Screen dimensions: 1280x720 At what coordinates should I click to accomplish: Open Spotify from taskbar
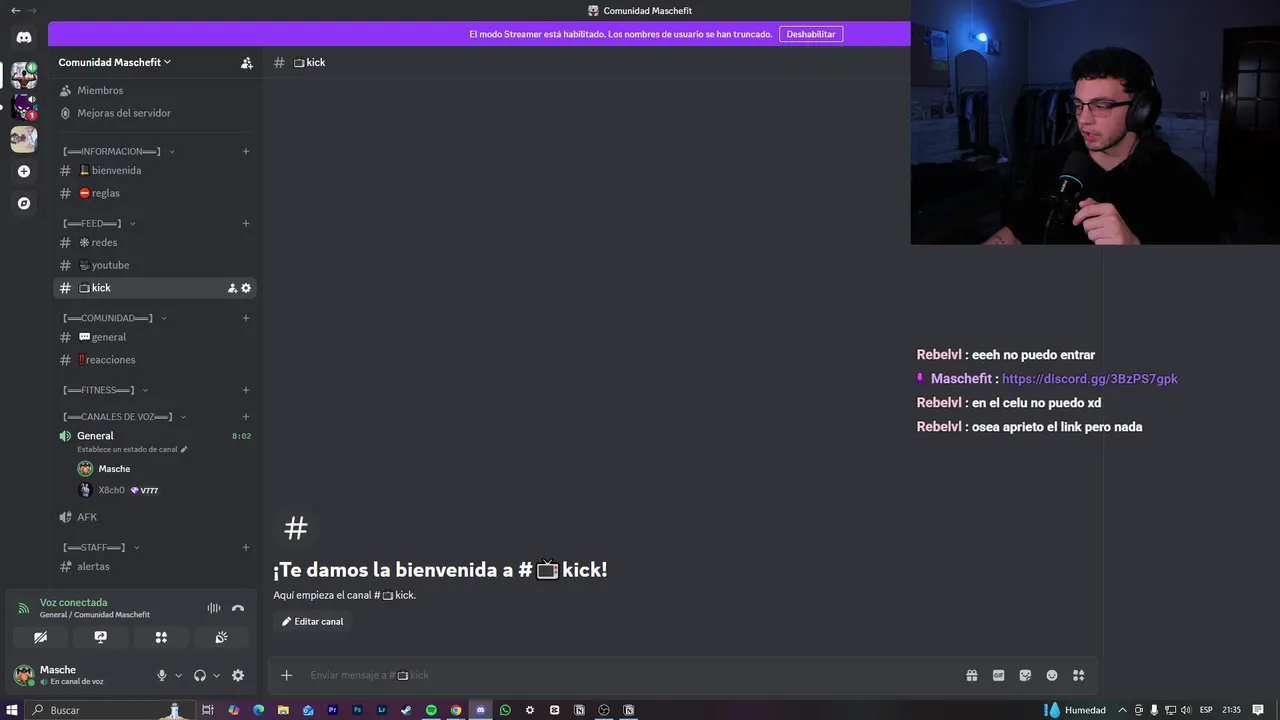[x=431, y=710]
